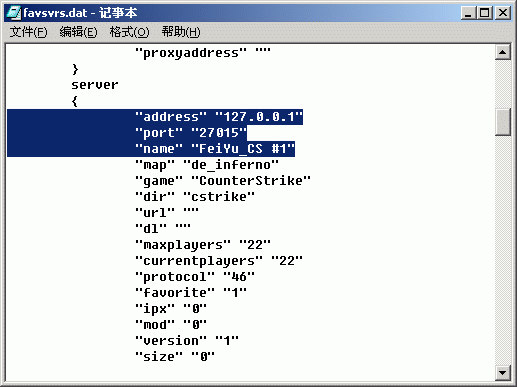Click on the "port" "27015" line
The image size is (517, 387).
(191, 133)
